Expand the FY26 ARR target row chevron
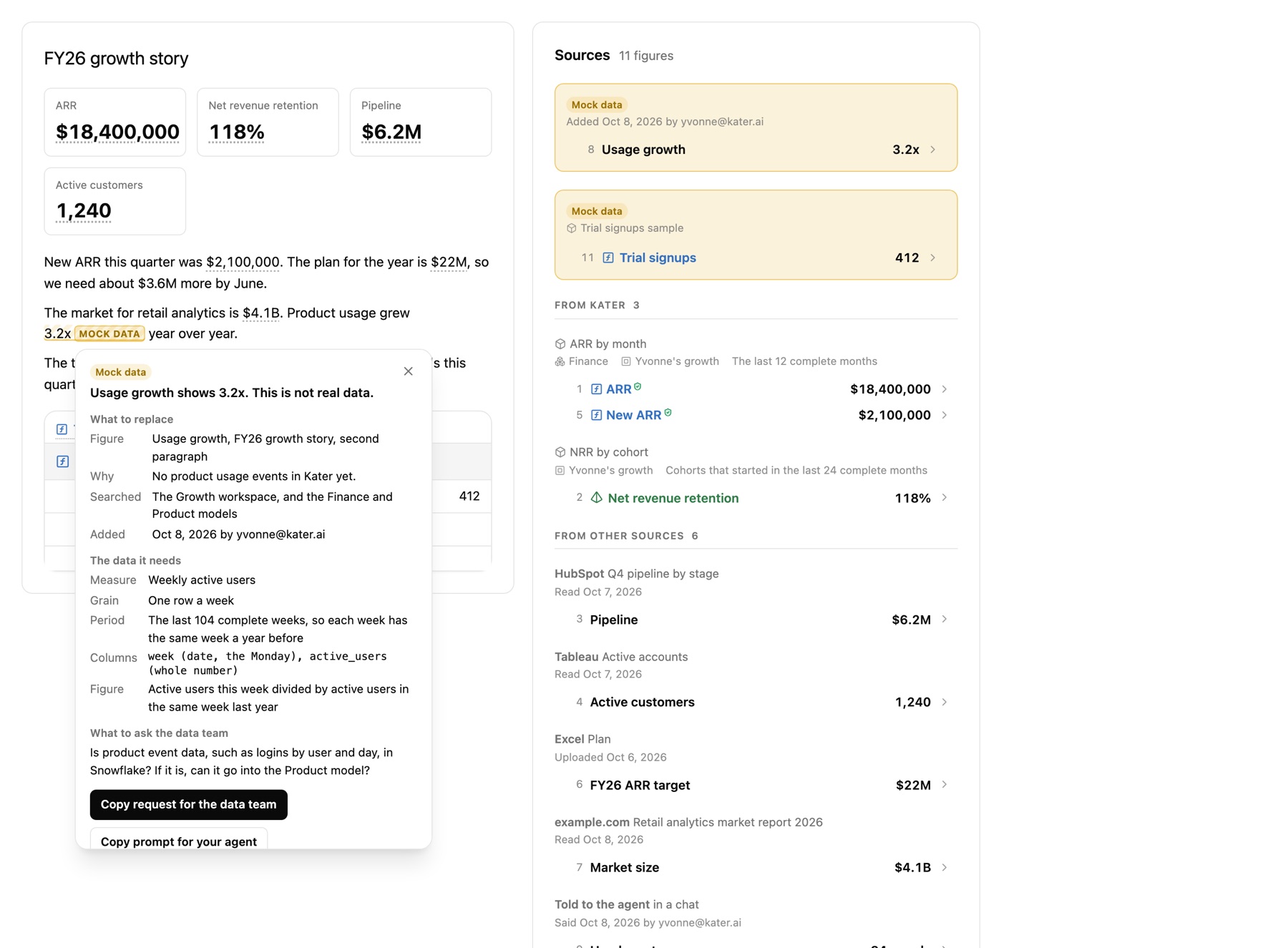Screen dimensions: 1288x948 (x=945, y=785)
